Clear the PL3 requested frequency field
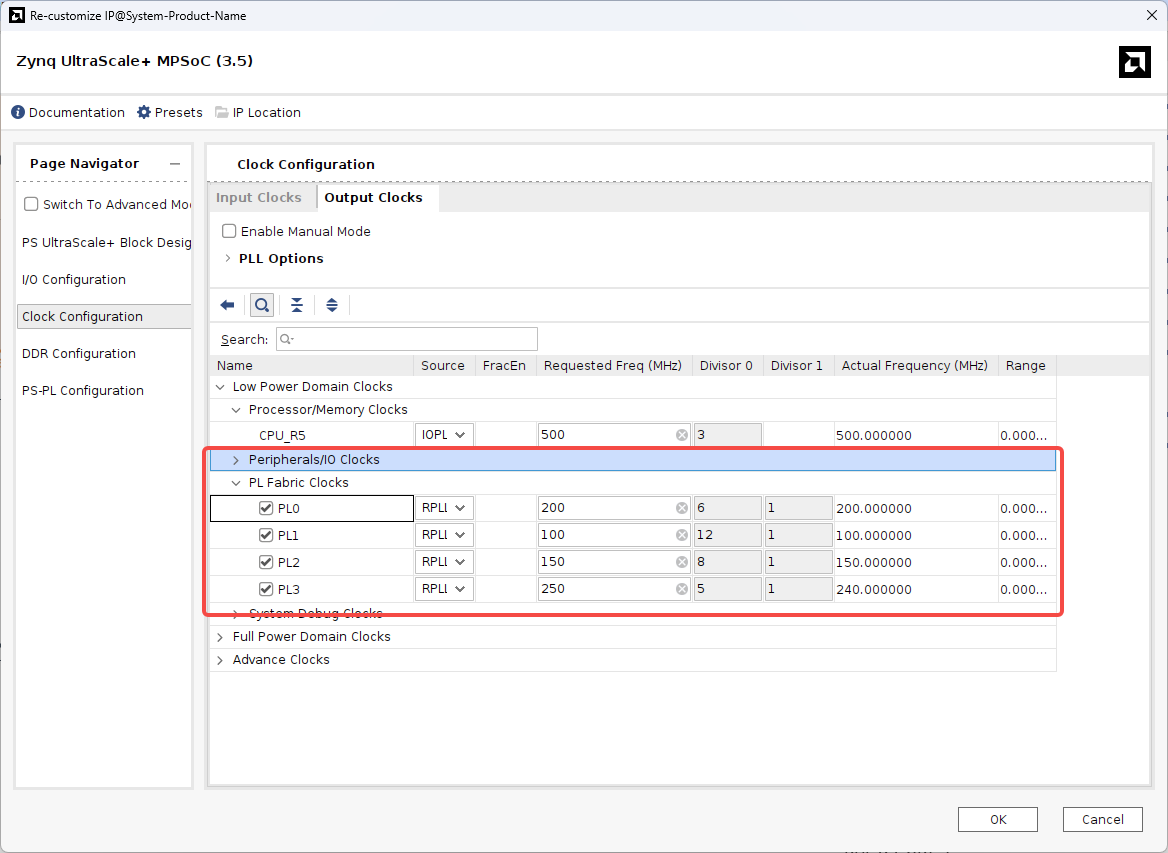The width and height of the screenshot is (1168, 853). (682, 589)
